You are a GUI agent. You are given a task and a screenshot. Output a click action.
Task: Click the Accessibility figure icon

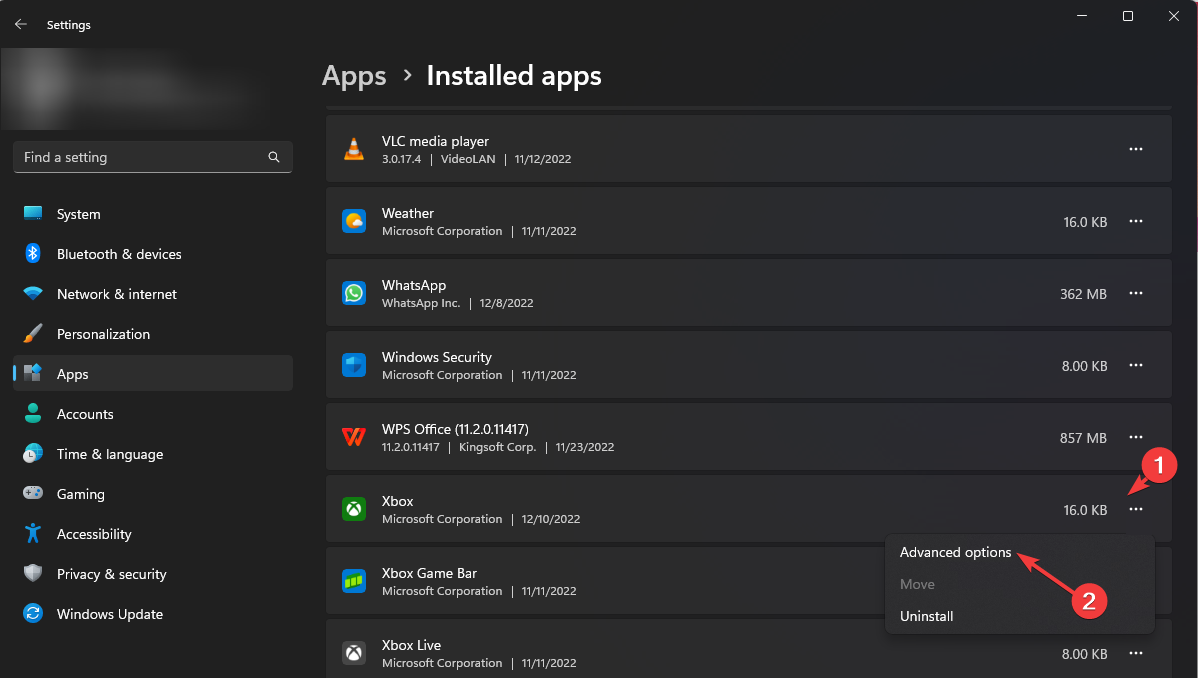point(33,533)
